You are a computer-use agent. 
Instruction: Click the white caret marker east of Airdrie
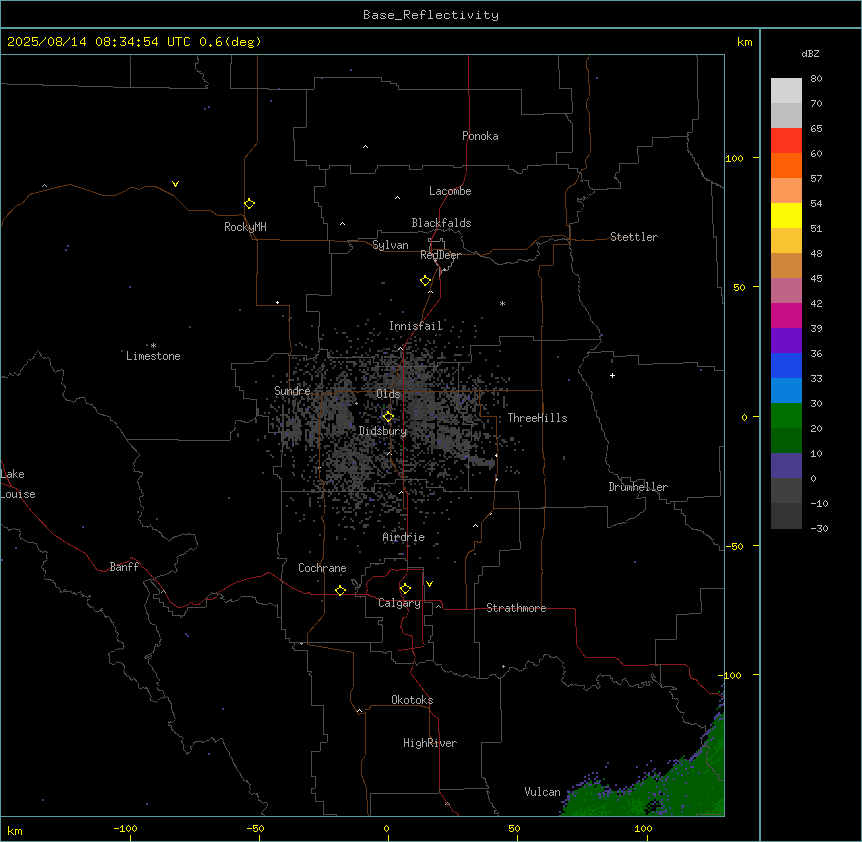click(476, 525)
